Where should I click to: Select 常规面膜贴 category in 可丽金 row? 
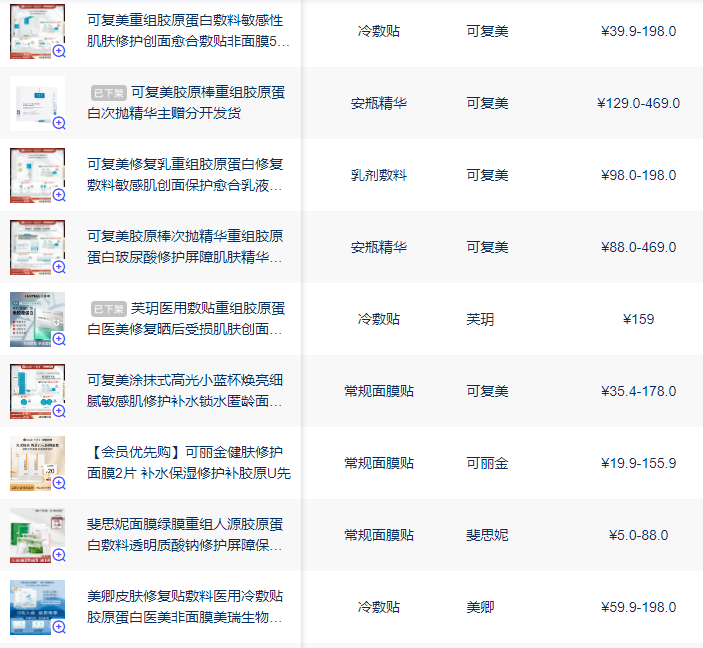coord(379,463)
